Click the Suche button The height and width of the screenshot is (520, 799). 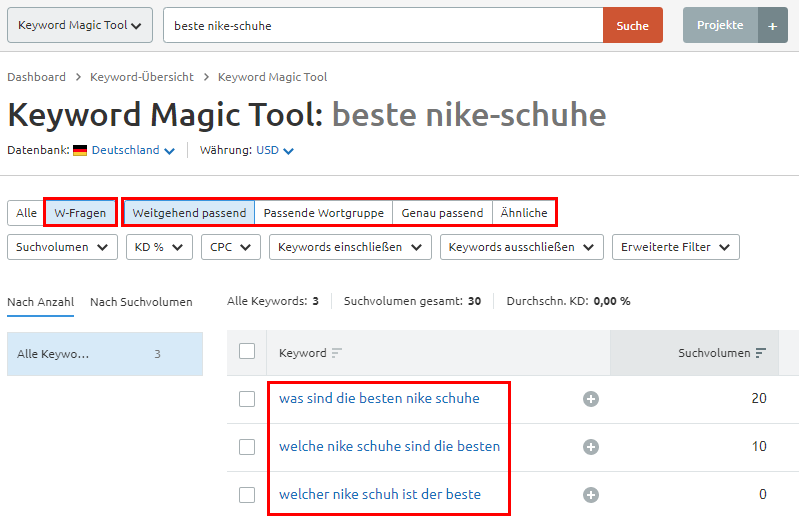point(633,25)
